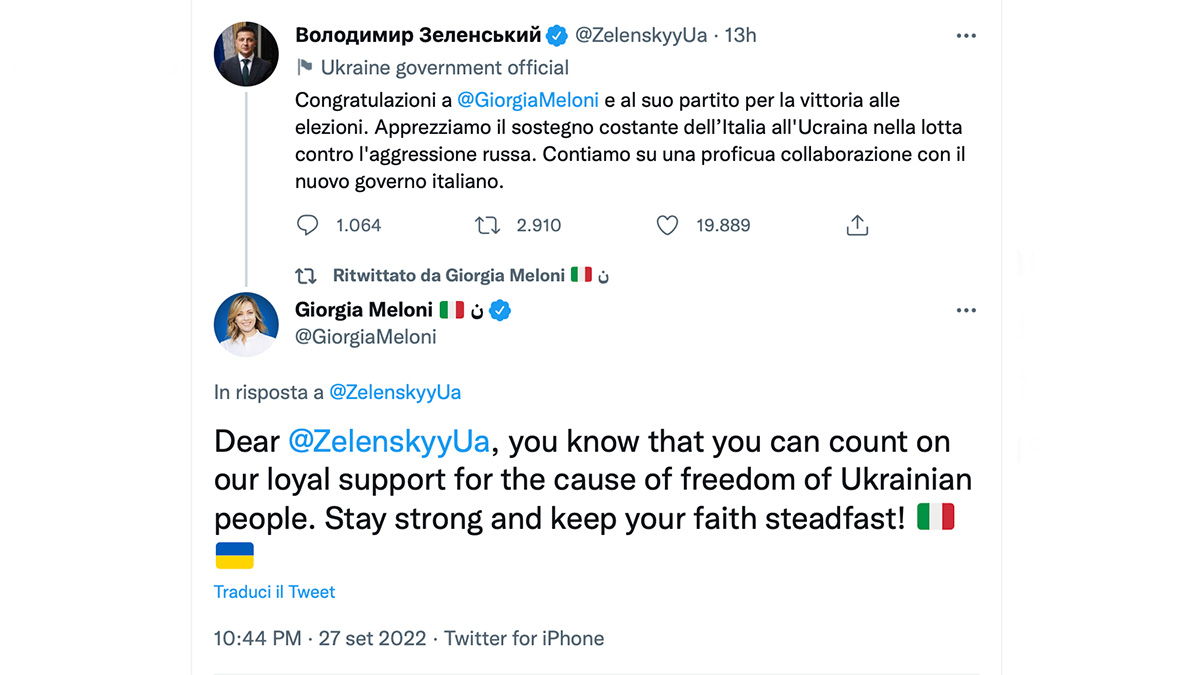The width and height of the screenshot is (1200, 675).
Task: Open @ZelenskyyUa from 'In risposta a' line
Action: click(x=395, y=392)
